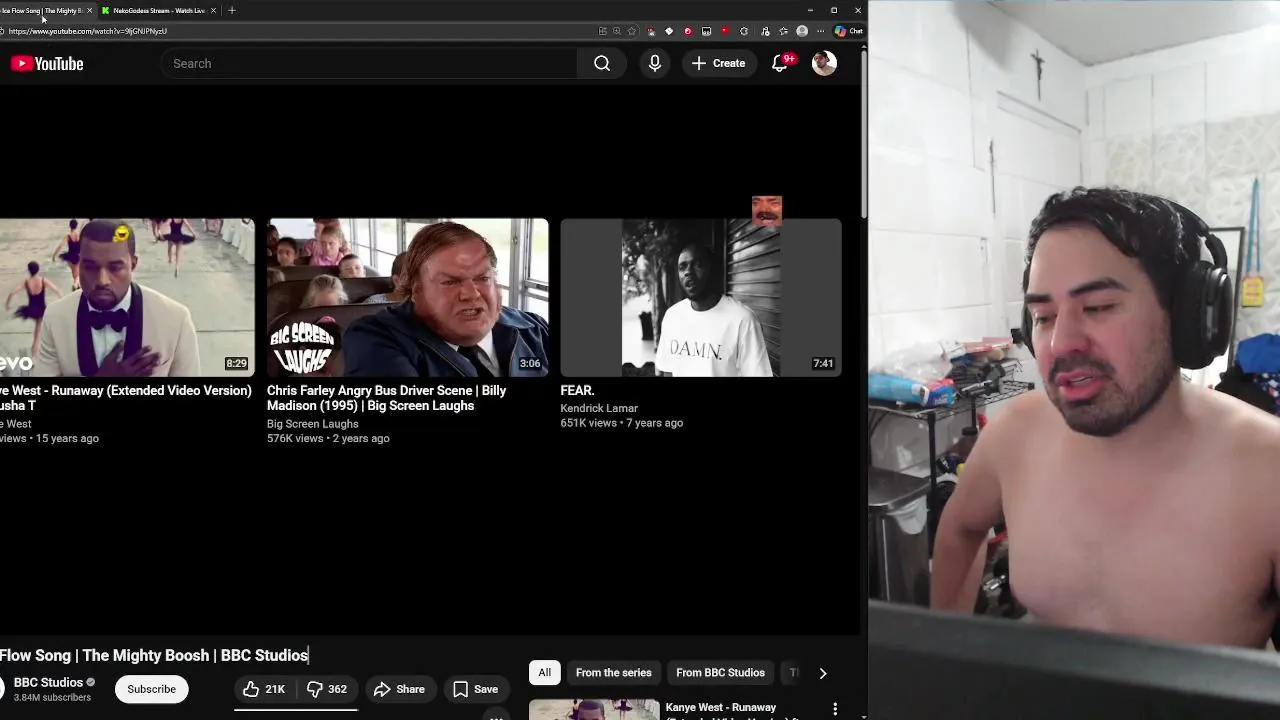The width and height of the screenshot is (1280, 720).
Task: Click the Chris Farley video title text
Action: [x=386, y=398]
